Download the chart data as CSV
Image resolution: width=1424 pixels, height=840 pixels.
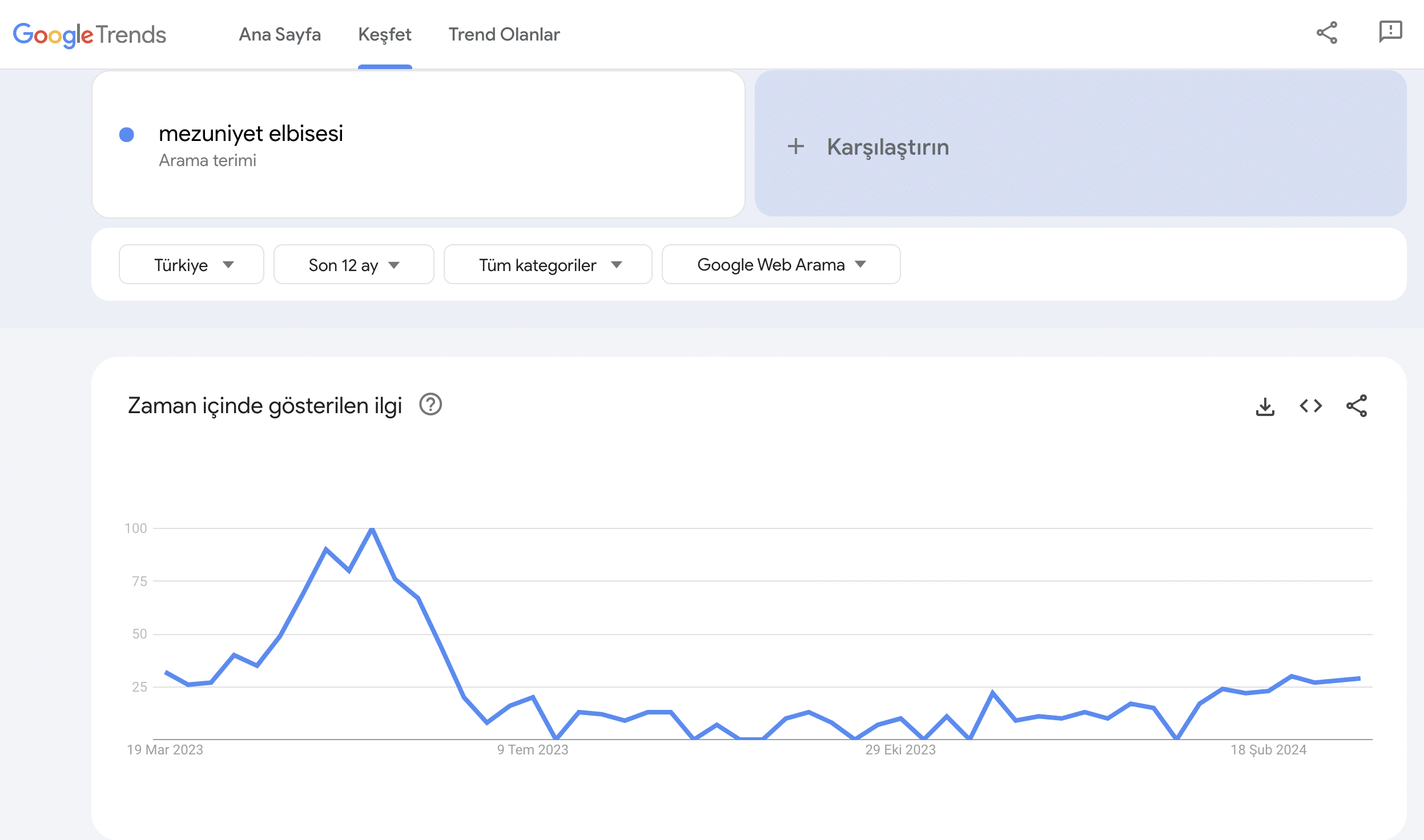tap(1265, 406)
